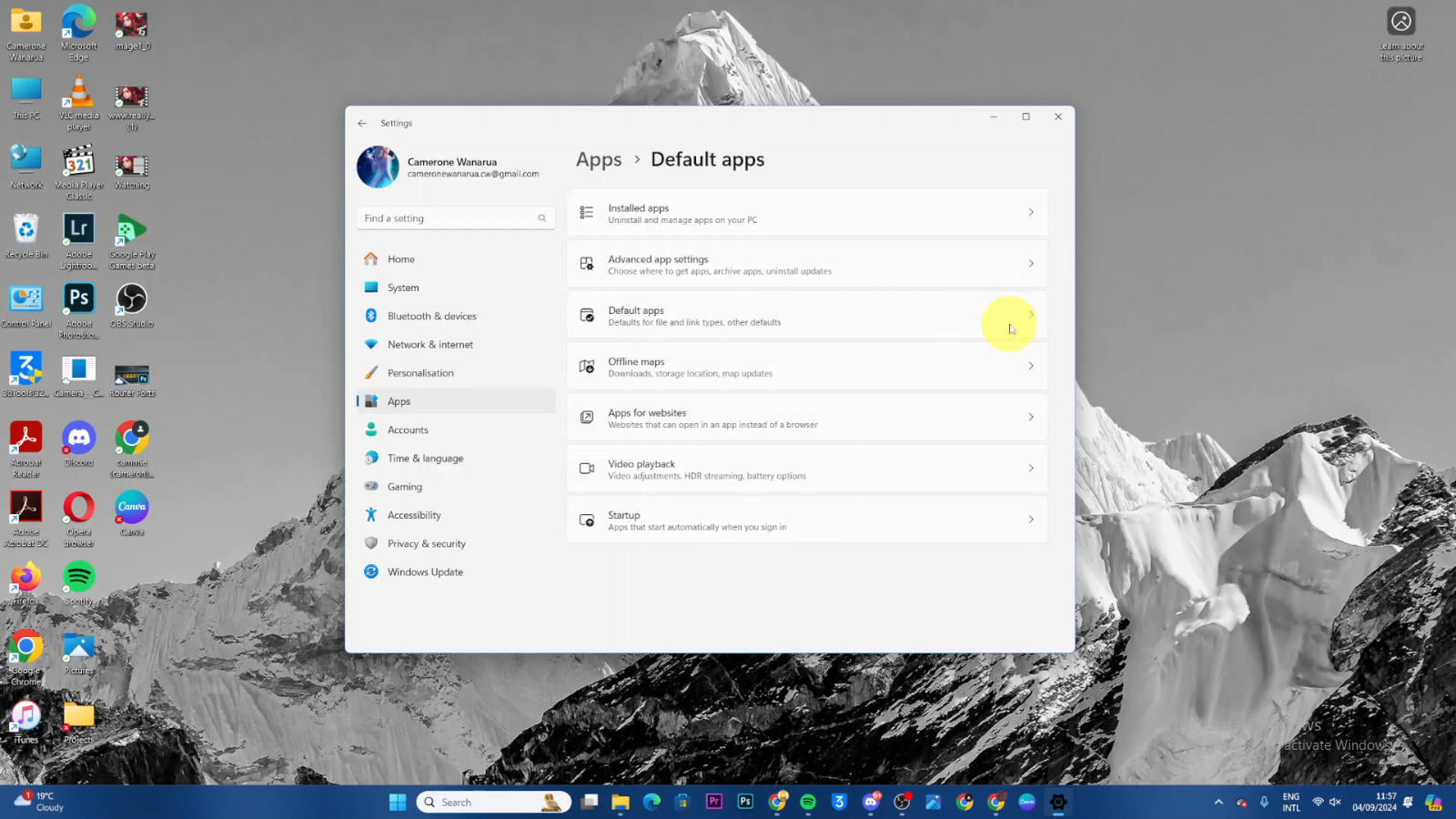Select the Adobe Lightroom desktop icon
This screenshot has height=819, width=1456.
click(x=79, y=241)
